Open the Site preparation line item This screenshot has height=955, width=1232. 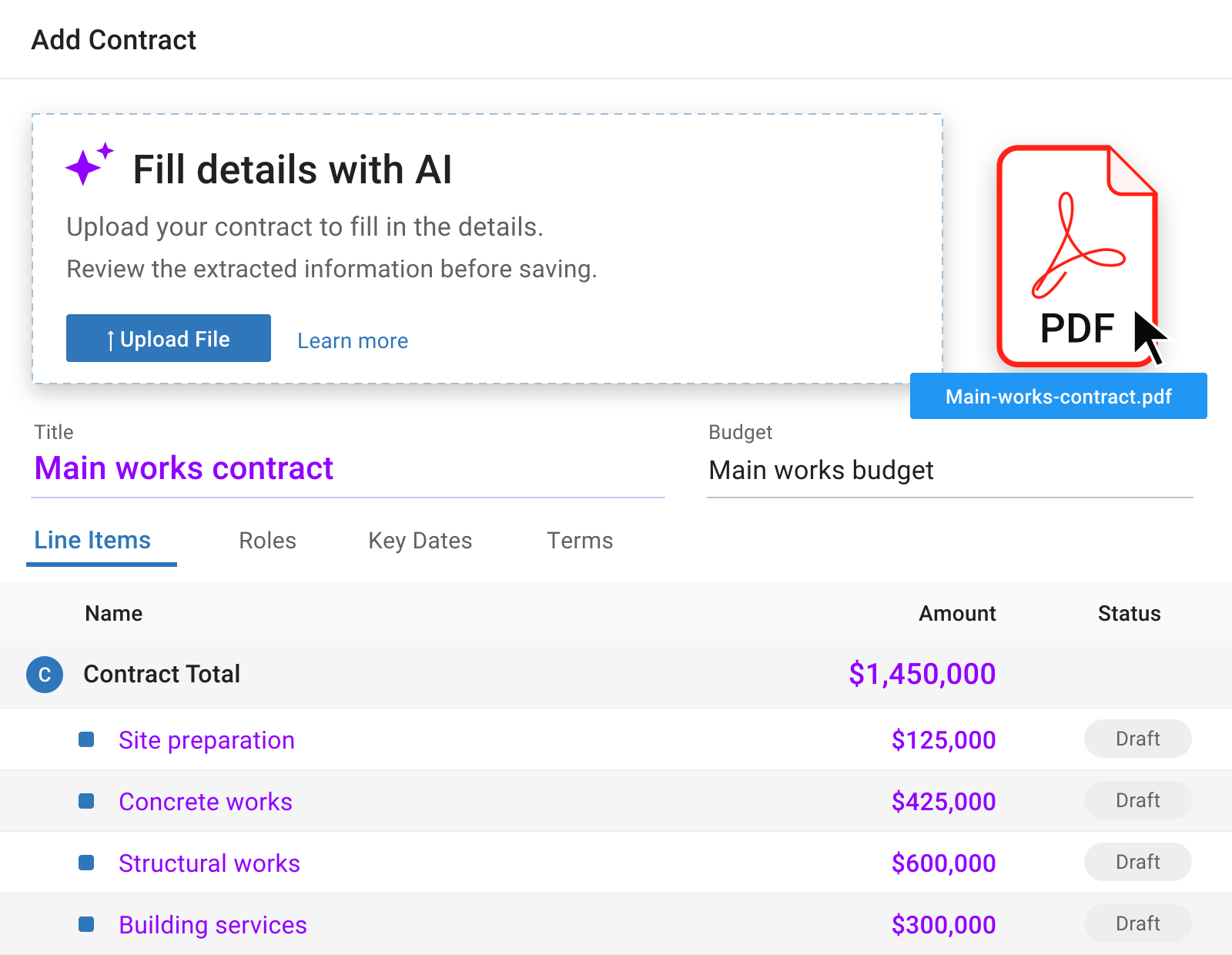coord(206,740)
